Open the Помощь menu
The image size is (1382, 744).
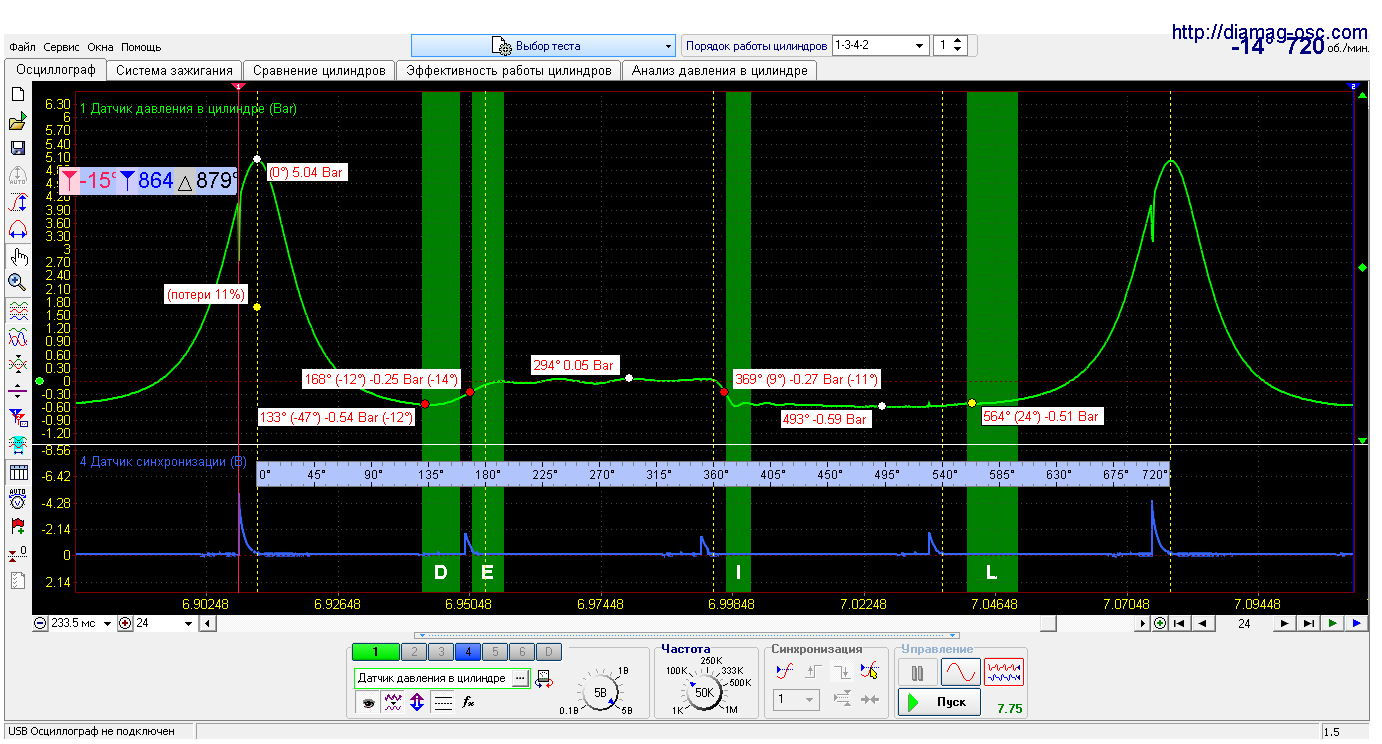[x=141, y=47]
